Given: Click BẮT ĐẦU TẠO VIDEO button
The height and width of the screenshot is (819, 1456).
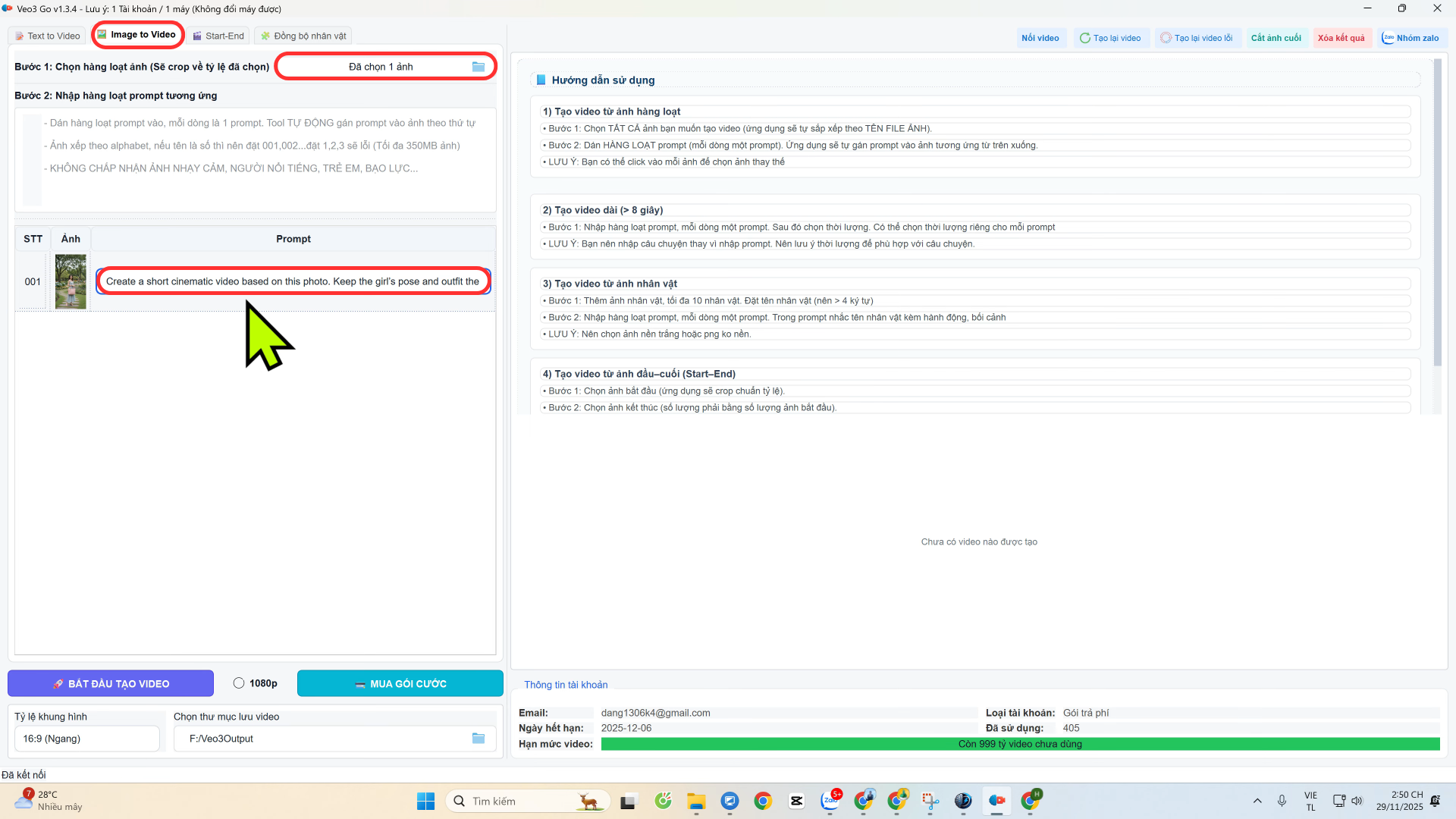Looking at the screenshot, I should [111, 683].
